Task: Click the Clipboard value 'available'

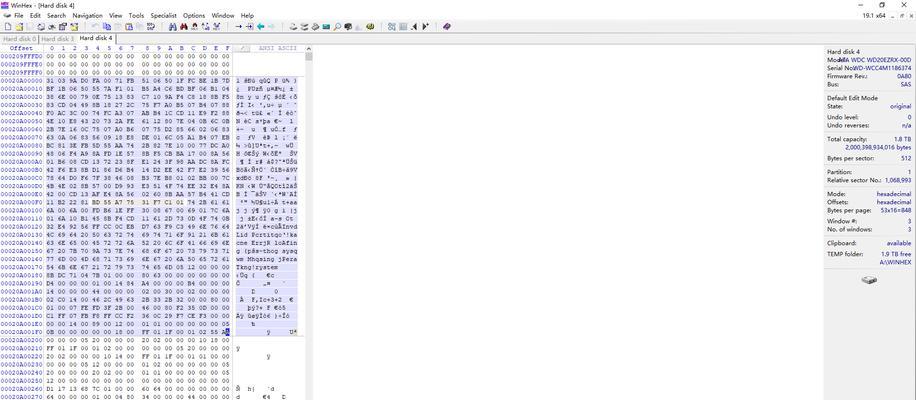Action: pyautogui.click(x=899, y=243)
